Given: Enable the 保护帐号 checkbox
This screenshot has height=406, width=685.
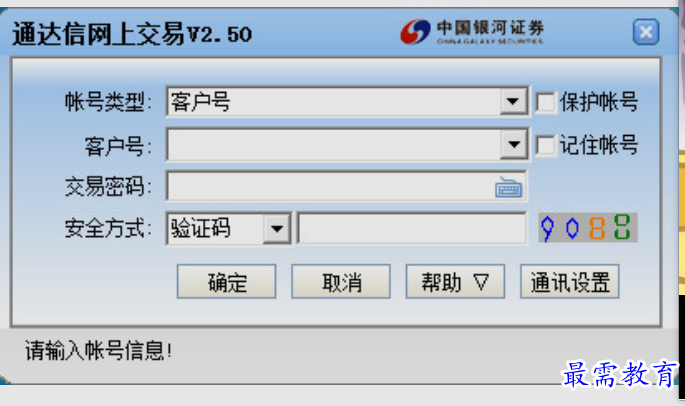Looking at the screenshot, I should tap(546, 103).
